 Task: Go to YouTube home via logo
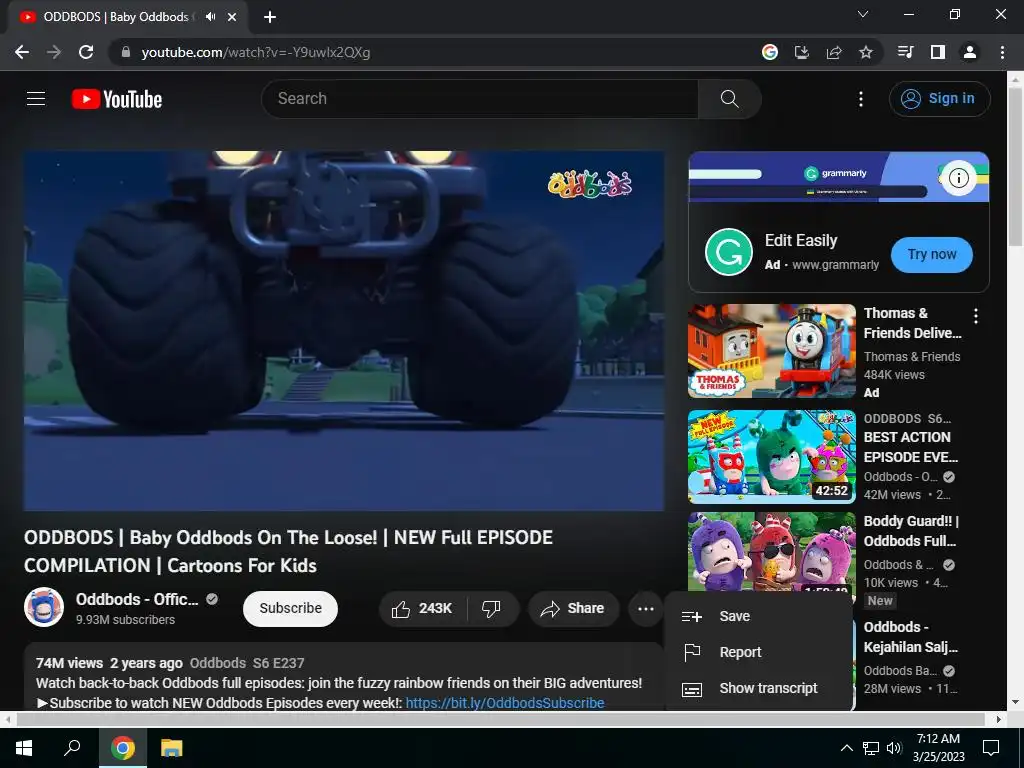[117, 99]
